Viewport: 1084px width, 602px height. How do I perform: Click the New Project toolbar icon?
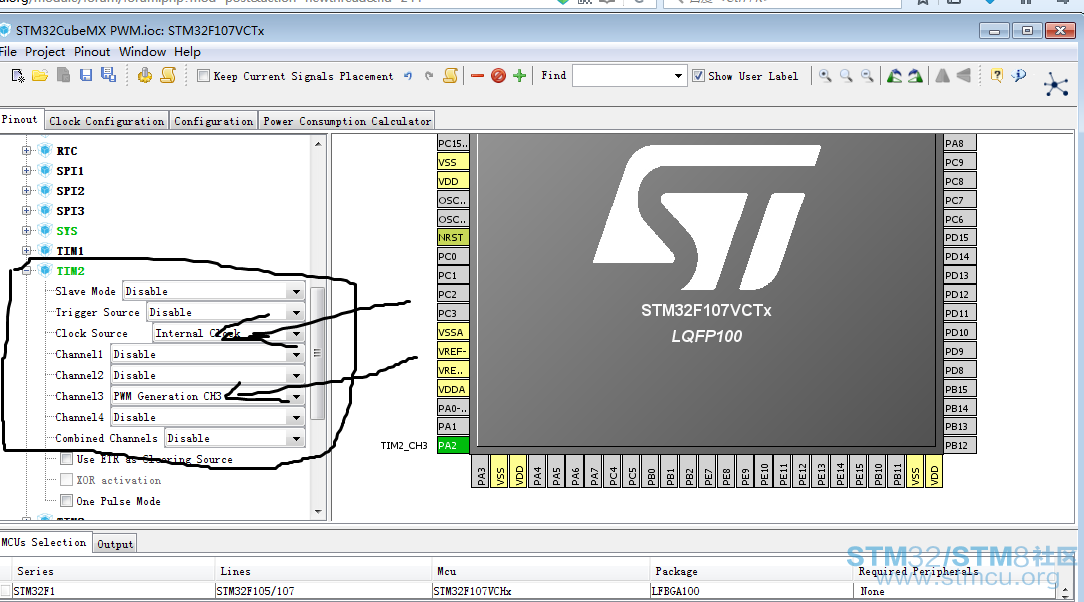coord(17,75)
